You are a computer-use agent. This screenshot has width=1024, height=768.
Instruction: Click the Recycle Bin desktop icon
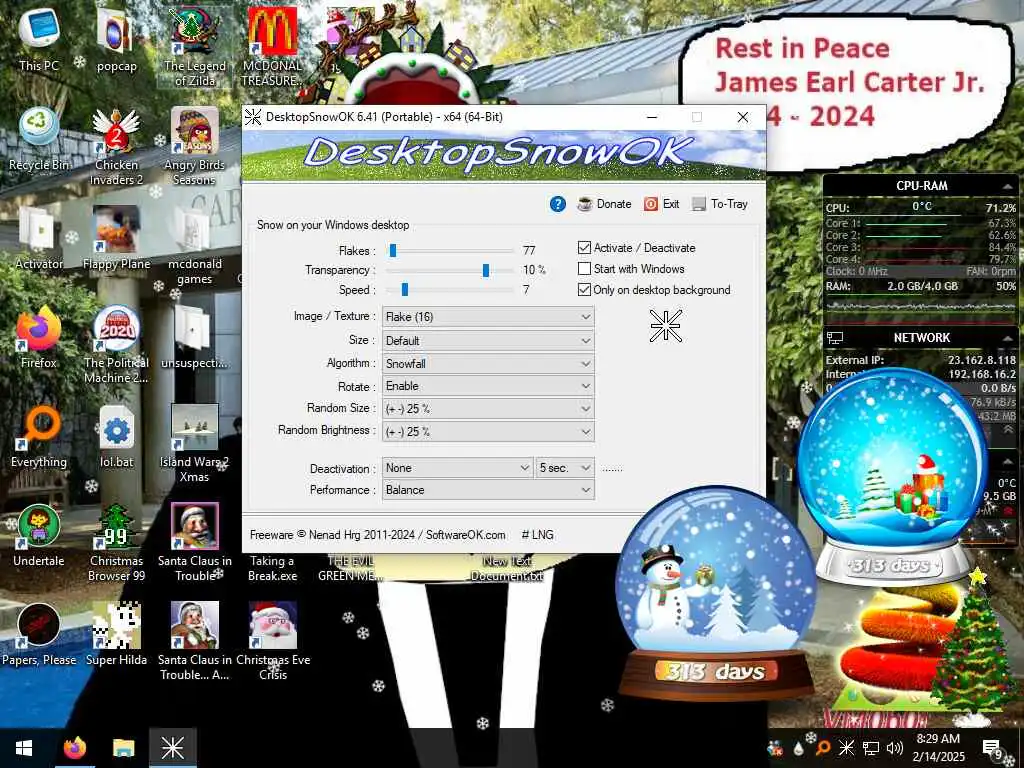39,140
